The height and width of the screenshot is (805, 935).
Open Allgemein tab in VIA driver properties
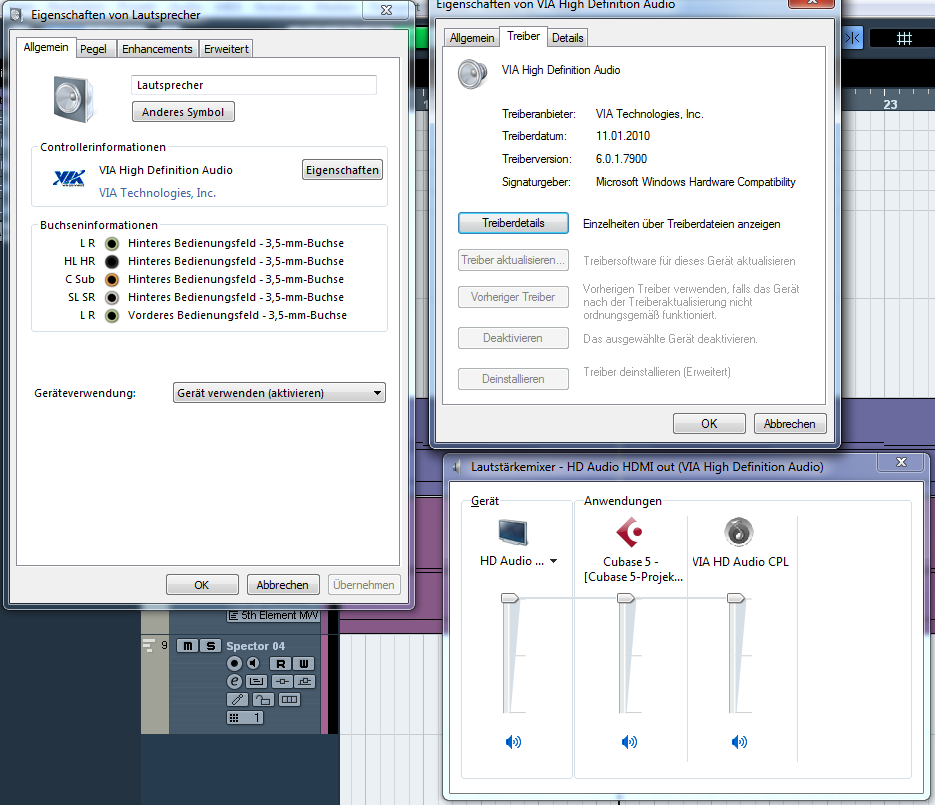[x=472, y=38]
